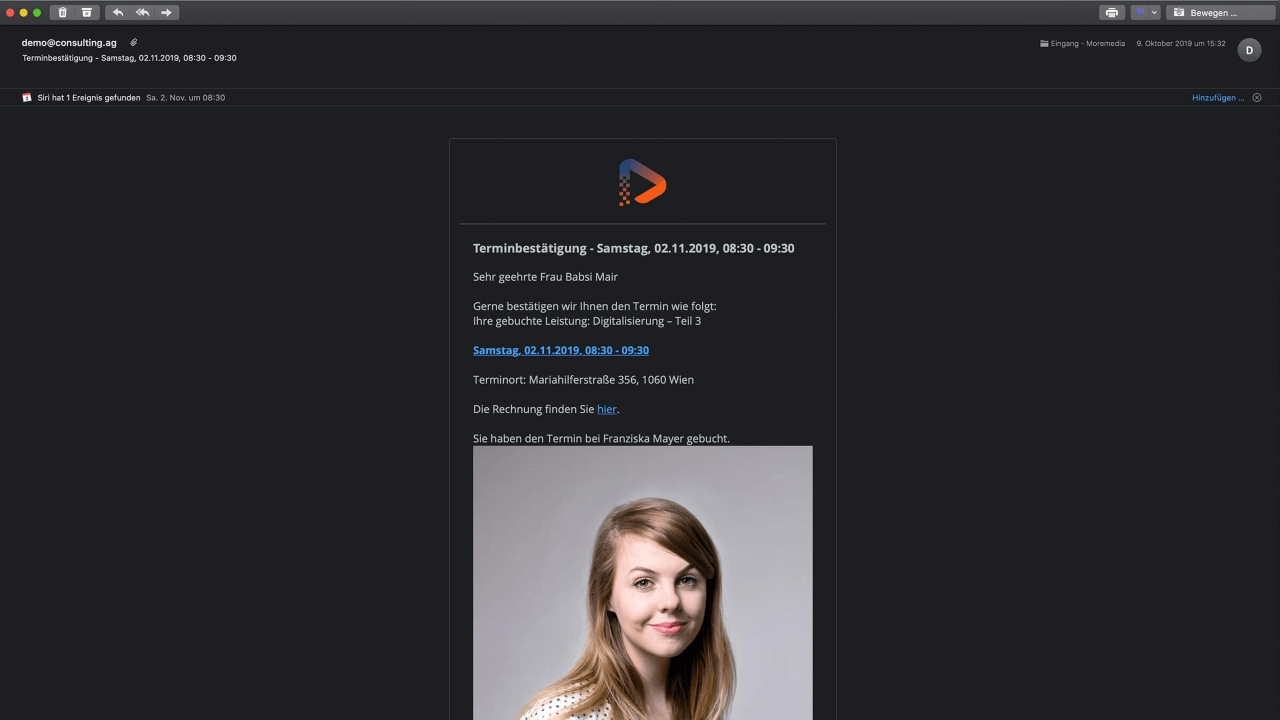Click the orange play-shaped company logo
Viewport: 1280px width, 720px height.
642,182
